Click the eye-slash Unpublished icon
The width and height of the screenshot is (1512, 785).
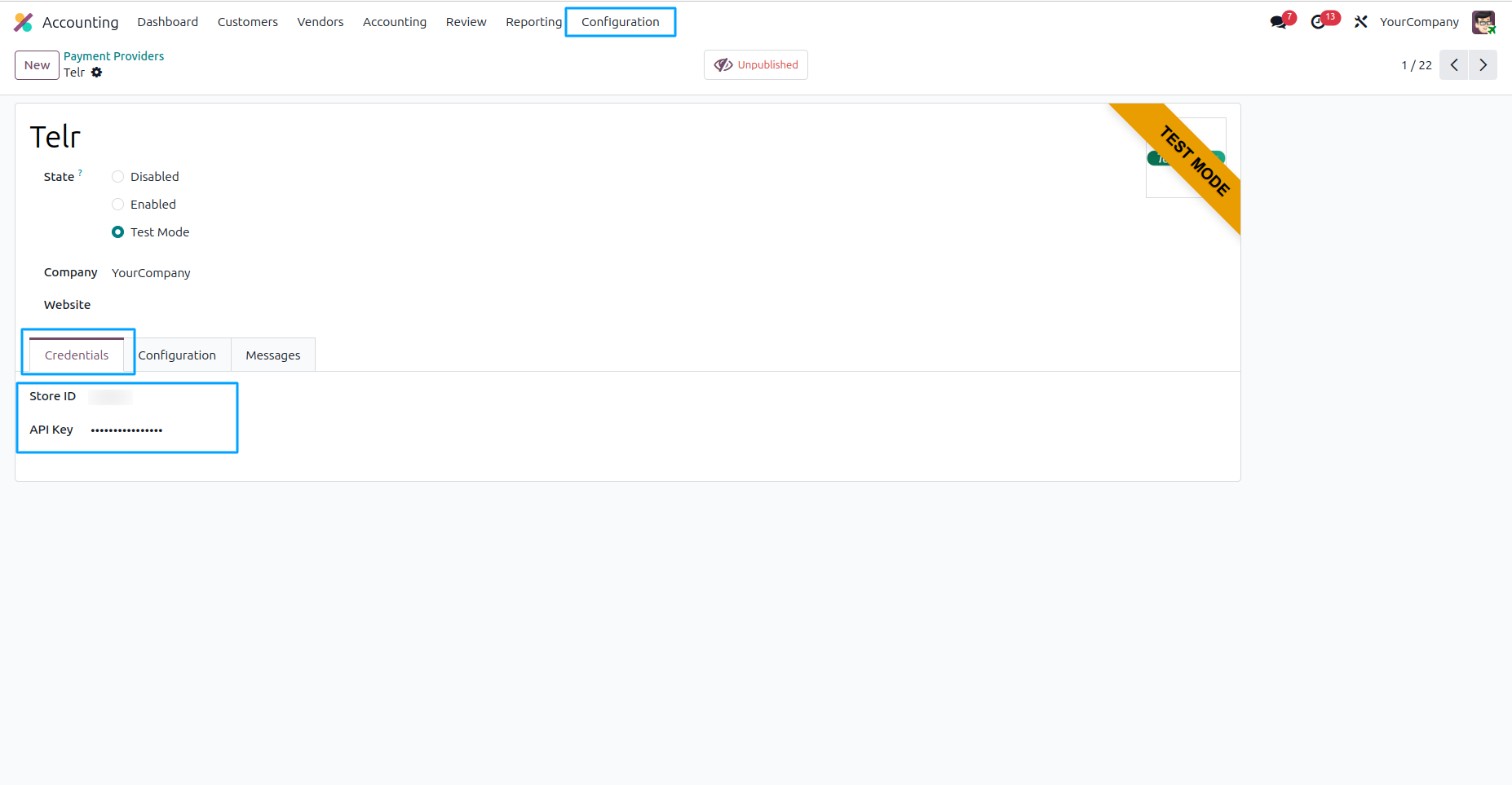[x=723, y=64]
